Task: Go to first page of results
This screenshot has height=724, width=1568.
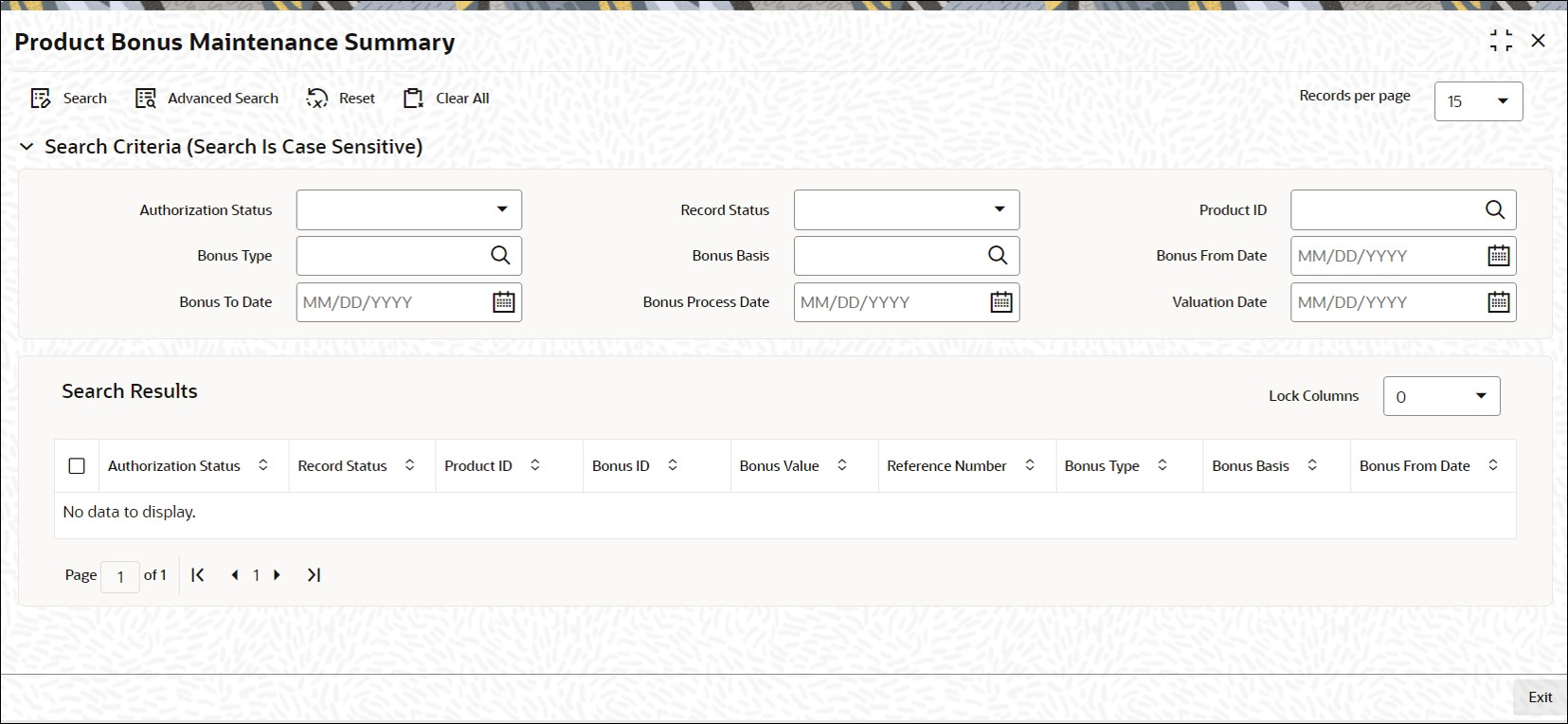Action: [x=198, y=575]
